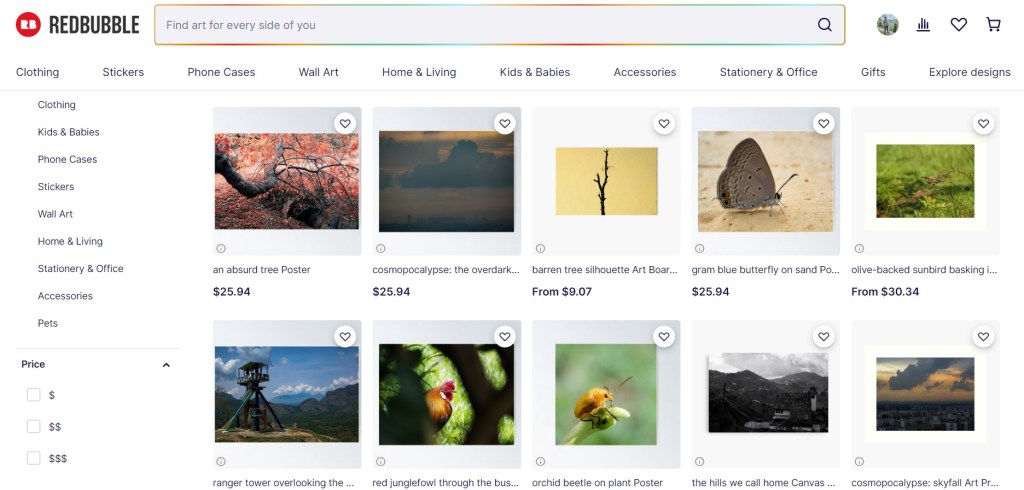Screen dimensions: 1024x490
Task: Tick the $$$ price checkbox
Action: tap(34, 458)
